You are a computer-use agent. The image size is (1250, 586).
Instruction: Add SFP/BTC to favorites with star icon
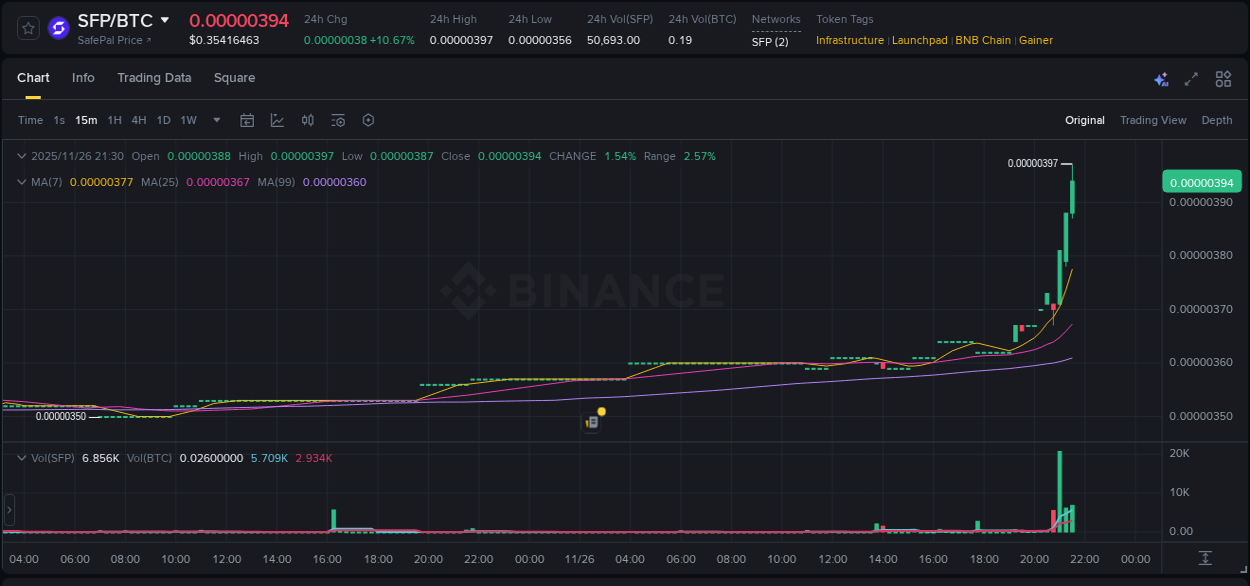coord(27,27)
